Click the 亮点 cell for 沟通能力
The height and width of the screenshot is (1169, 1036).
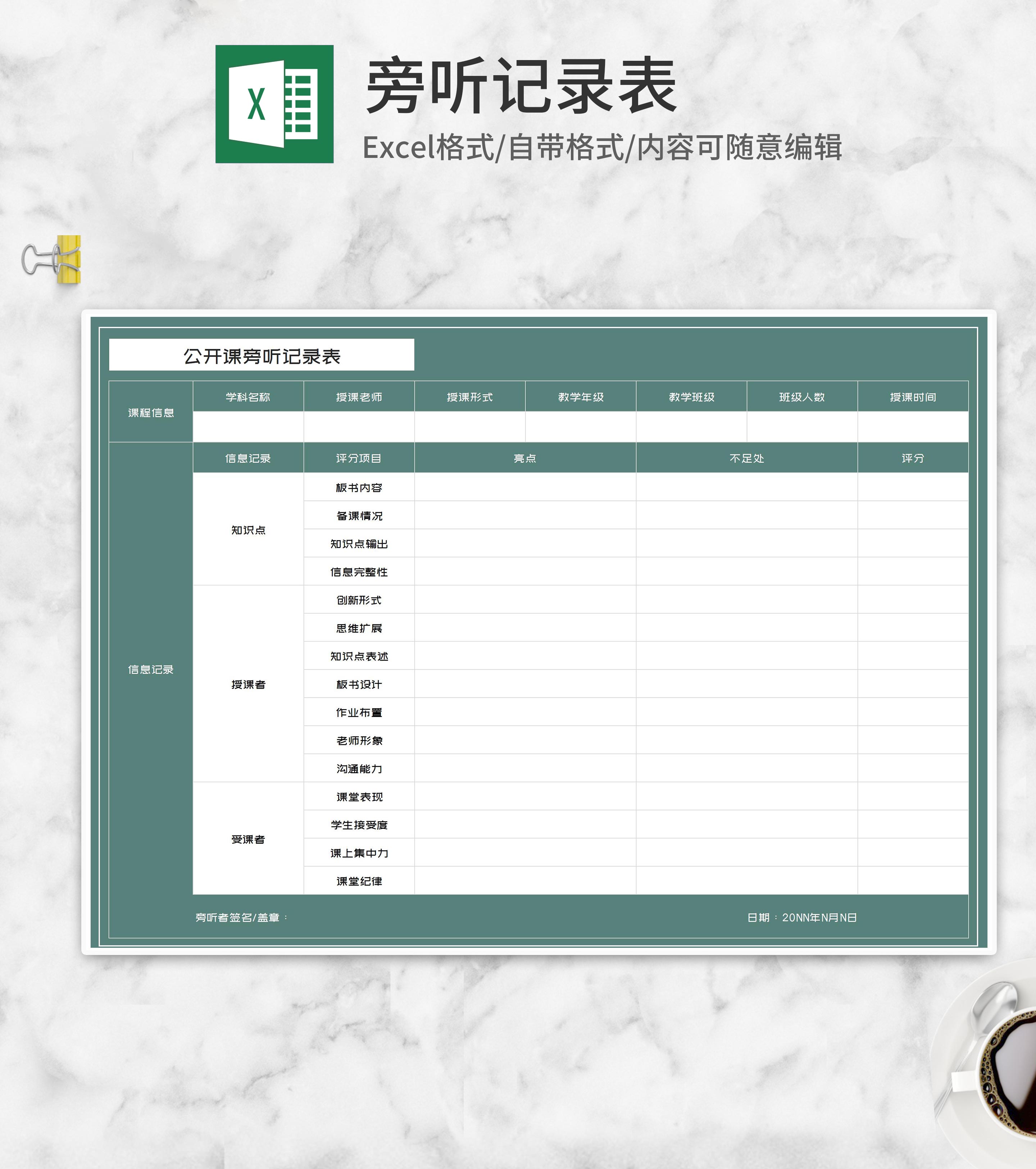coord(524,768)
